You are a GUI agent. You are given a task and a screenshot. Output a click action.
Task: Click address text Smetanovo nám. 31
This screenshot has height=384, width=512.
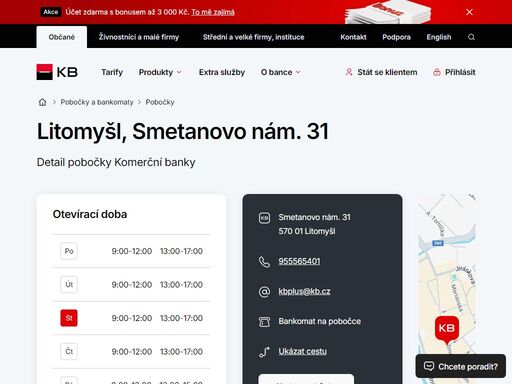tap(314, 217)
